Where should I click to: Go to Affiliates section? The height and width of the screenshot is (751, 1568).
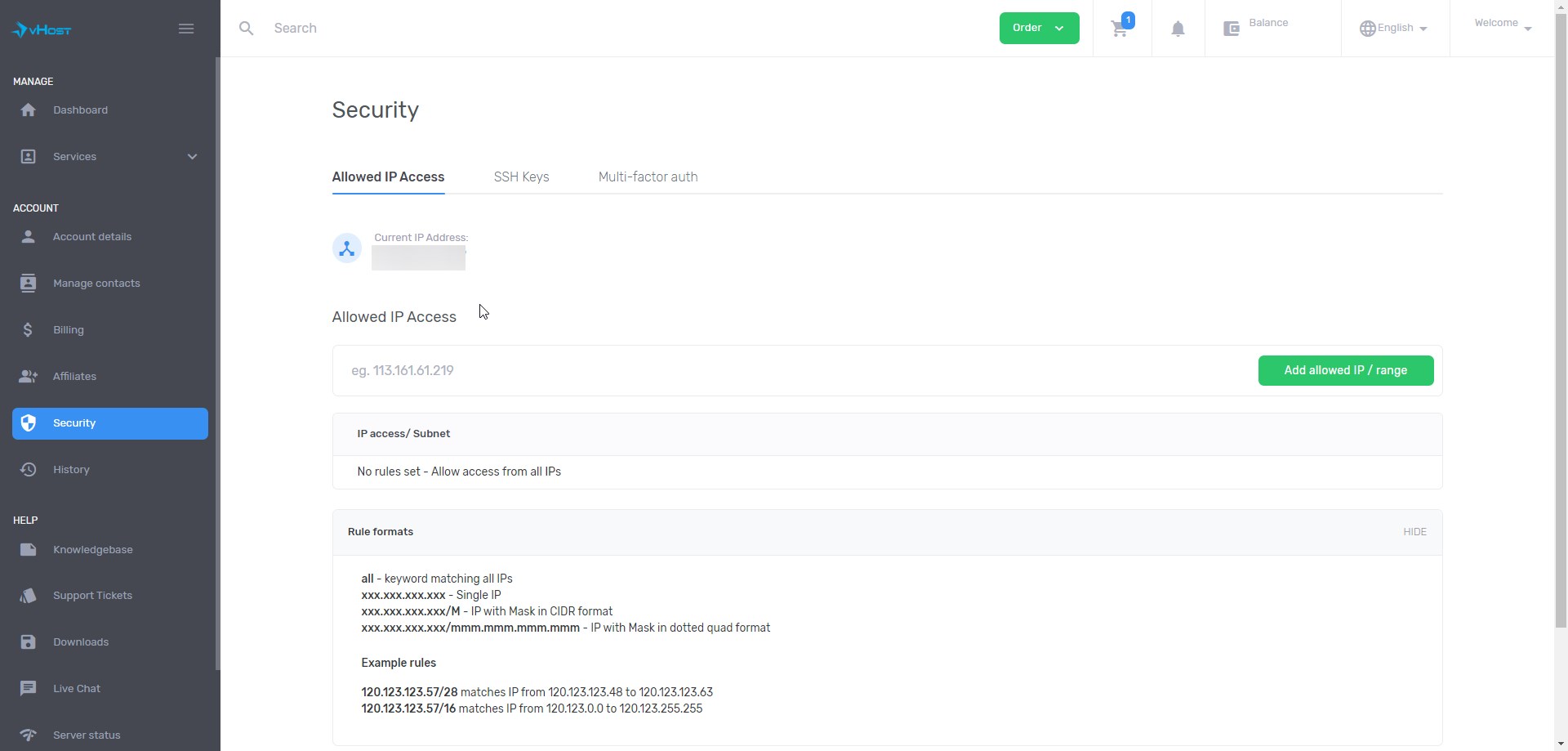(74, 377)
